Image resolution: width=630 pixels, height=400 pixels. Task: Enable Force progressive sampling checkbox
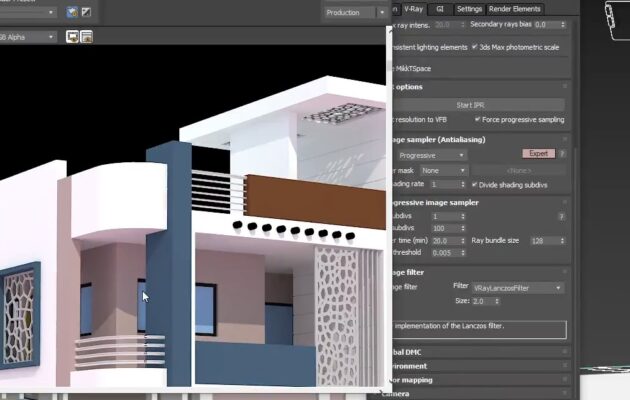478,119
